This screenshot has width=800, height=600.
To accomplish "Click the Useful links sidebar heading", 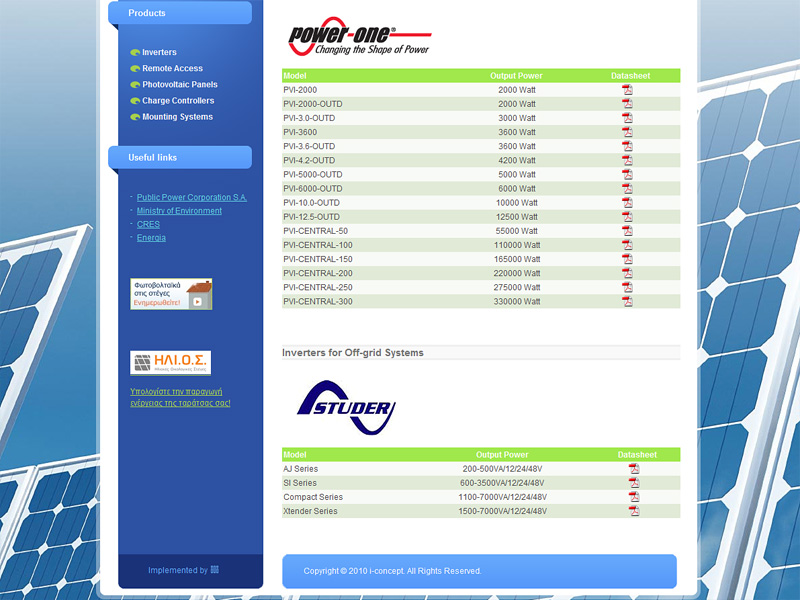I will point(153,158).
